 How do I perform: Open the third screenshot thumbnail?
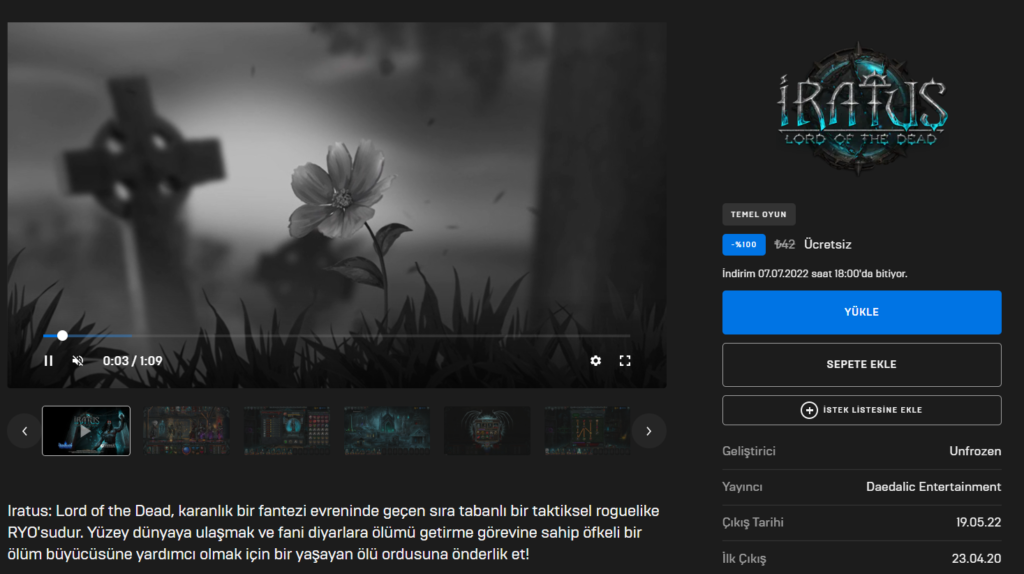click(287, 431)
